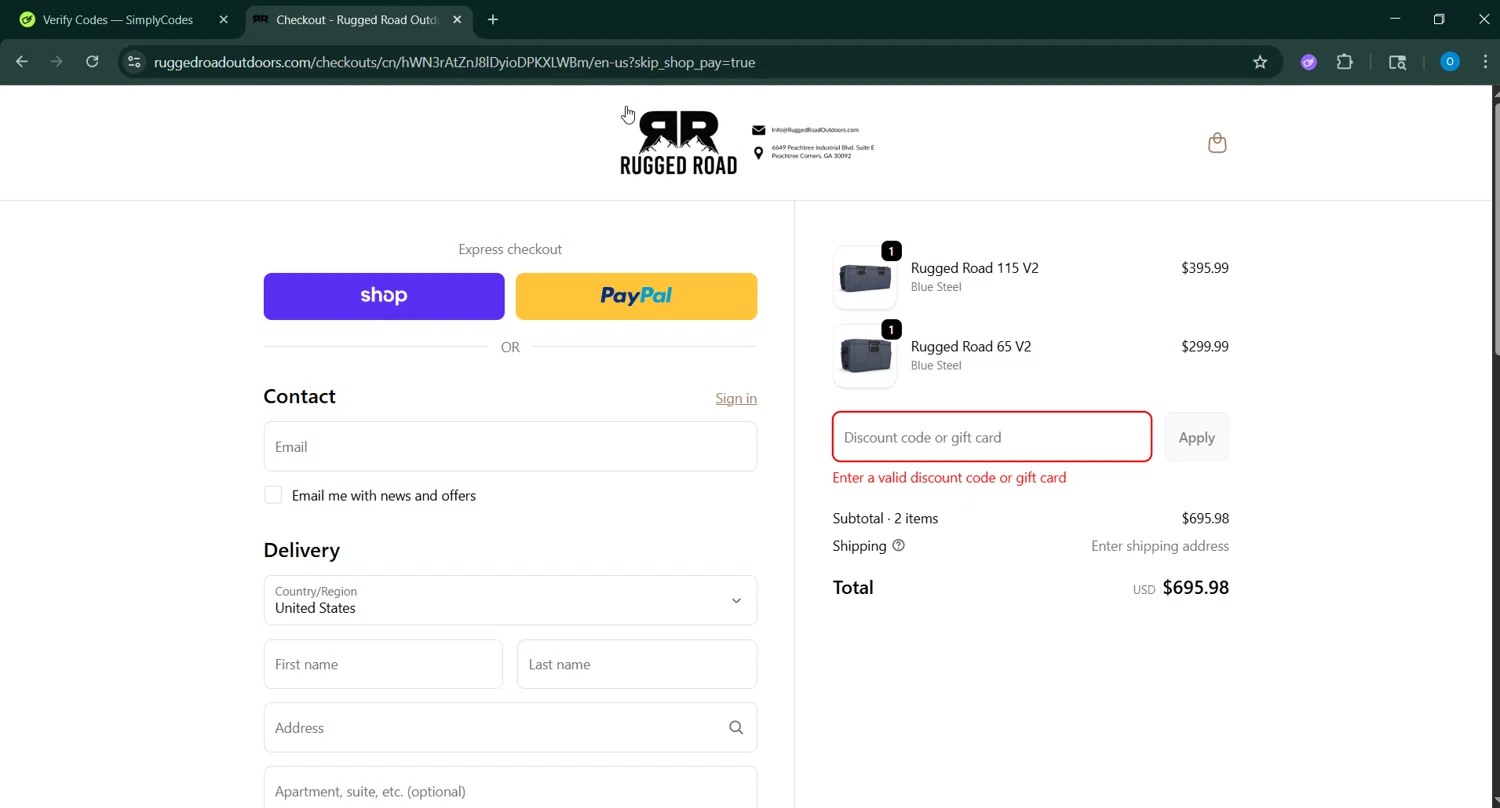Switch to Checkout Rugged Road tab

click(x=358, y=19)
